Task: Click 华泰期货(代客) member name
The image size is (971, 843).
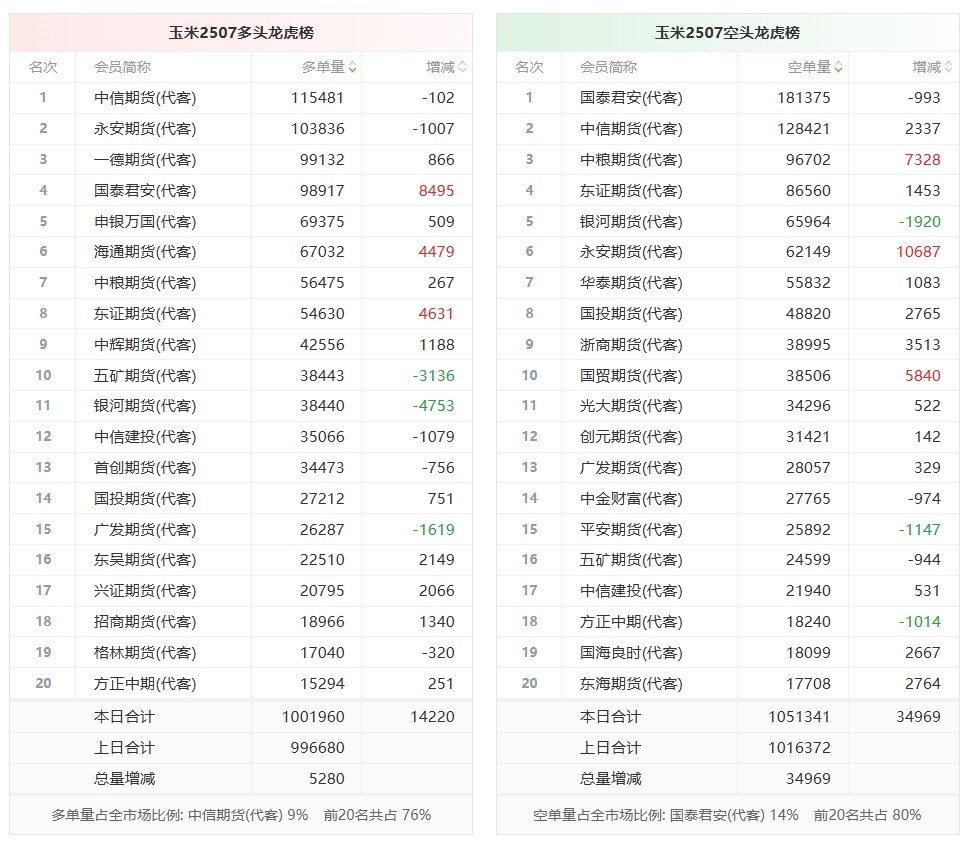Action: pyautogui.click(x=631, y=283)
